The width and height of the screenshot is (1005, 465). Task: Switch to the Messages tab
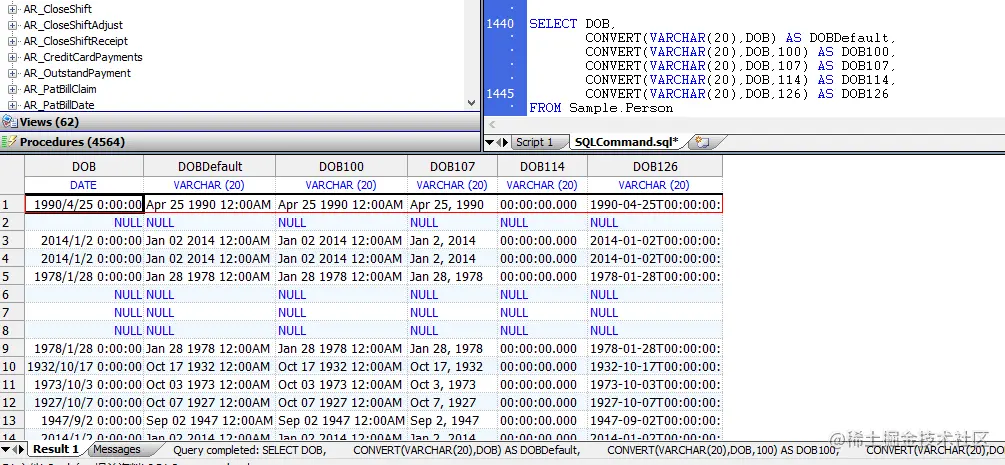(117, 450)
